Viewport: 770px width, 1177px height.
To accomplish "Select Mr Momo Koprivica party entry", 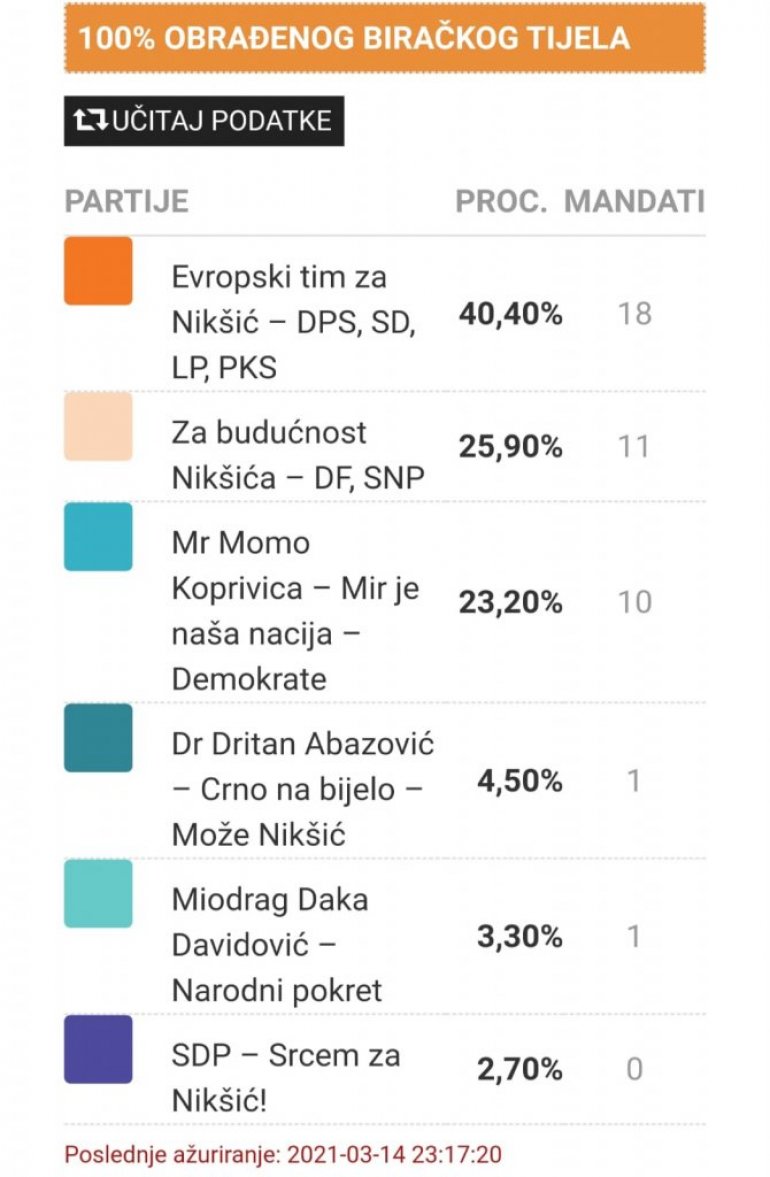I will pyautogui.click(x=295, y=610).
